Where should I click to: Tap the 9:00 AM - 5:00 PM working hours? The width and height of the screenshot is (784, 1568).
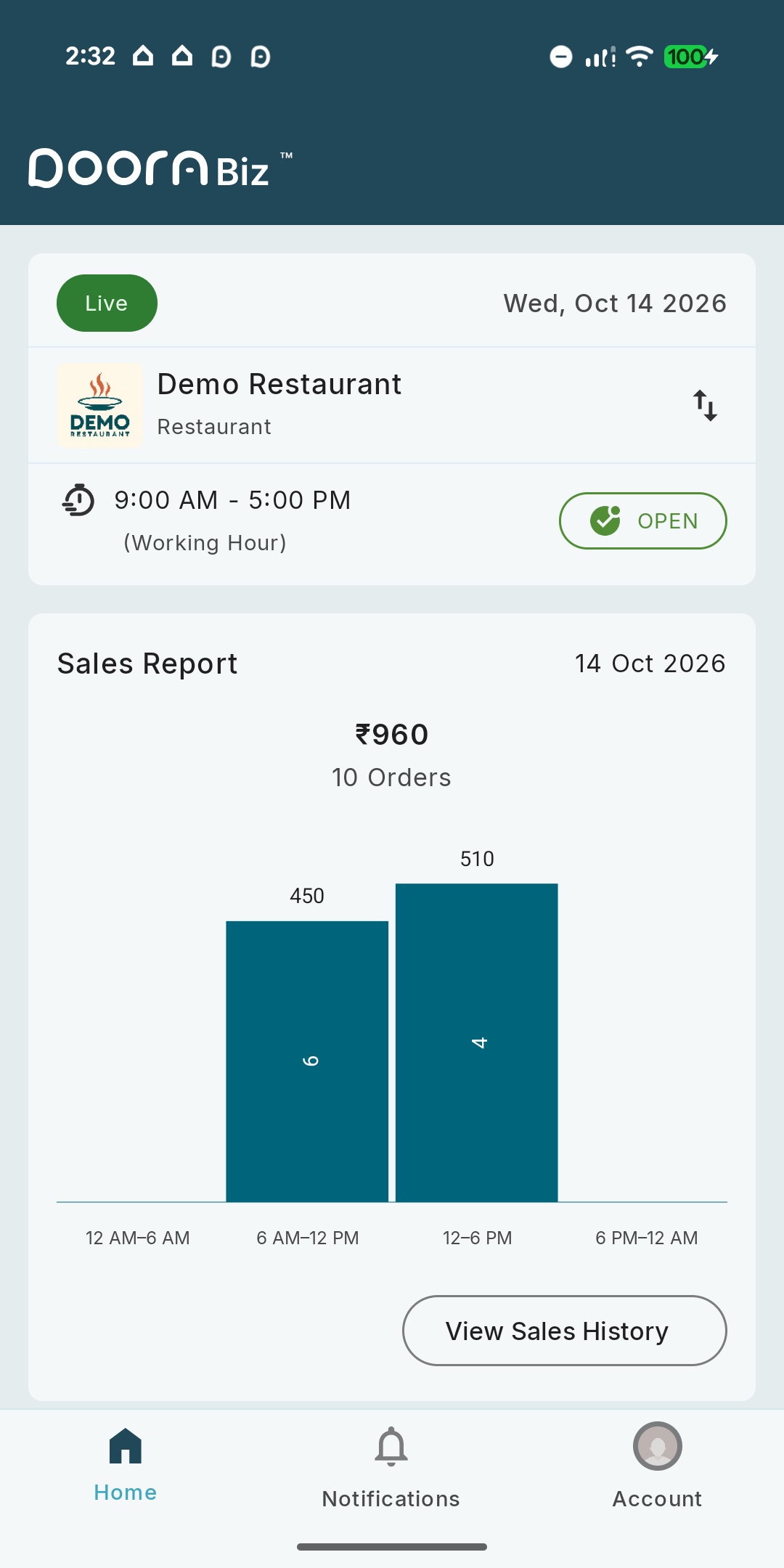232,500
